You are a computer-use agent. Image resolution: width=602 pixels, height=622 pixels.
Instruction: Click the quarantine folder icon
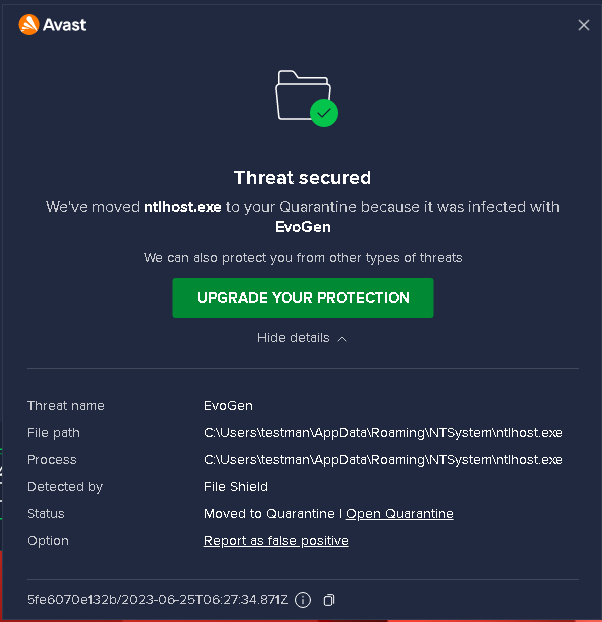point(300,94)
